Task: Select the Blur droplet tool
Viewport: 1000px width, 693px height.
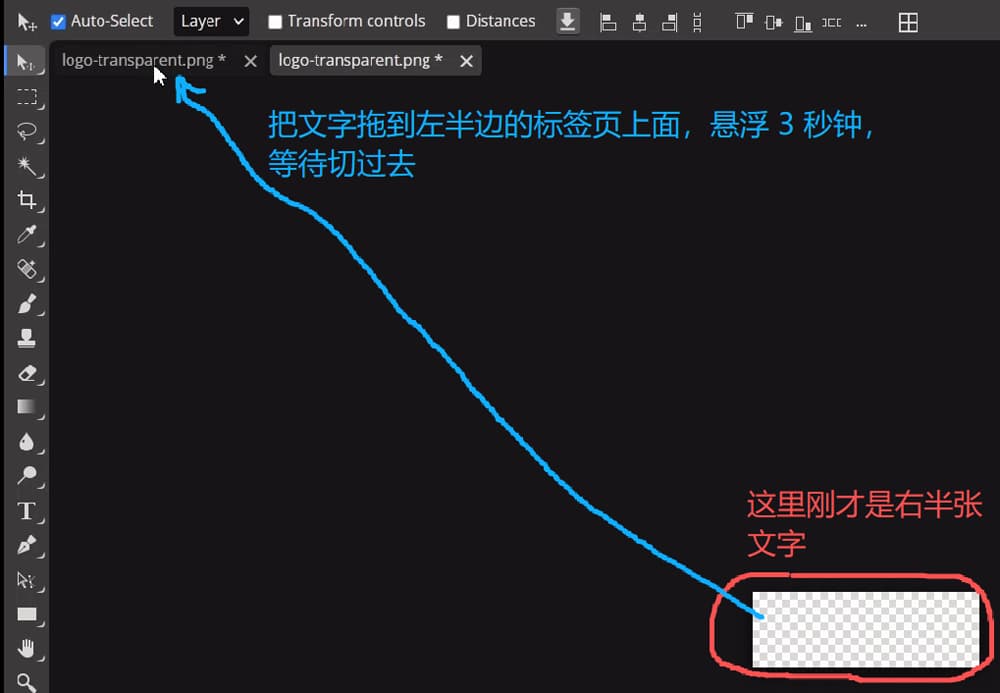Action: (26, 441)
